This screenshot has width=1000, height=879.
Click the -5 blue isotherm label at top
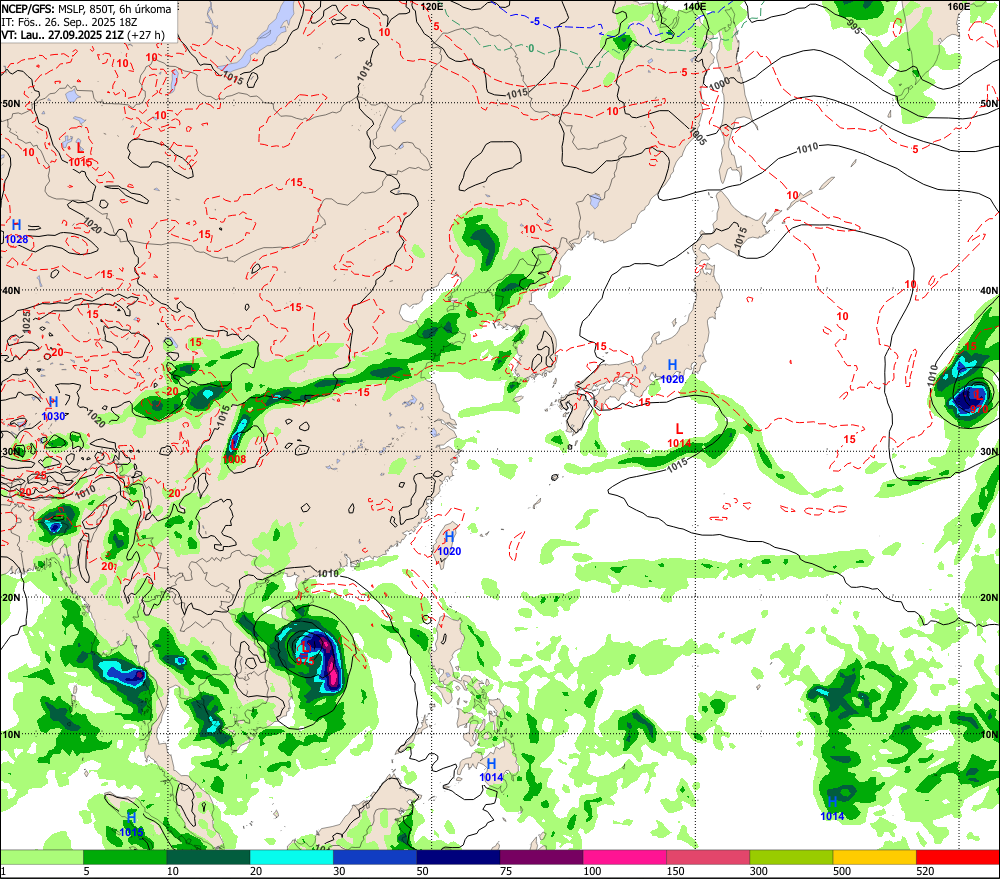(x=535, y=22)
